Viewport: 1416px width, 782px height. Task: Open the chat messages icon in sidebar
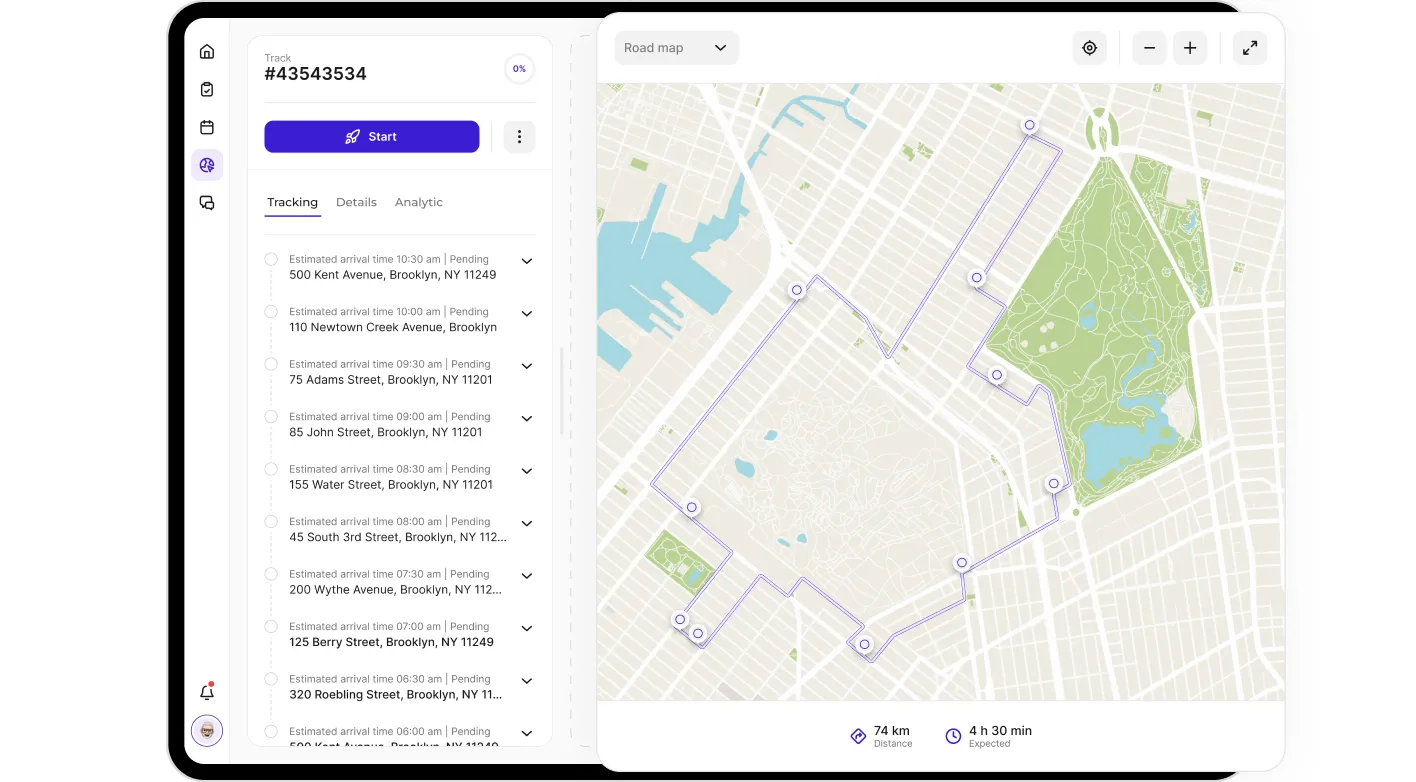pos(207,203)
